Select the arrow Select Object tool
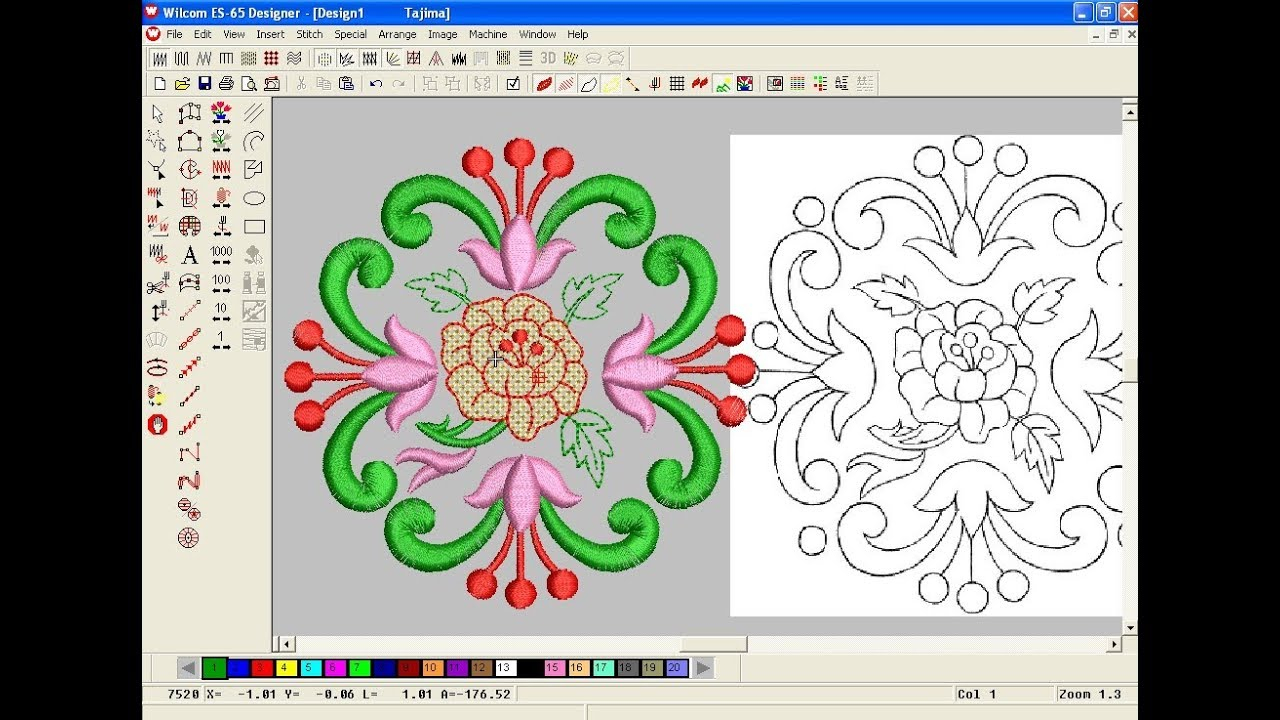Screen dimensions: 1280x720 point(157,113)
